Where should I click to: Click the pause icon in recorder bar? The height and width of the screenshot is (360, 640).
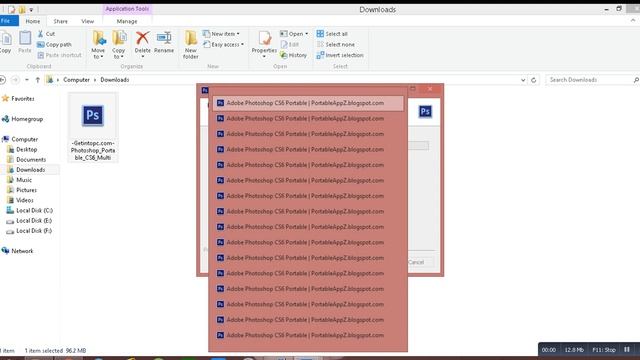coord(627,349)
